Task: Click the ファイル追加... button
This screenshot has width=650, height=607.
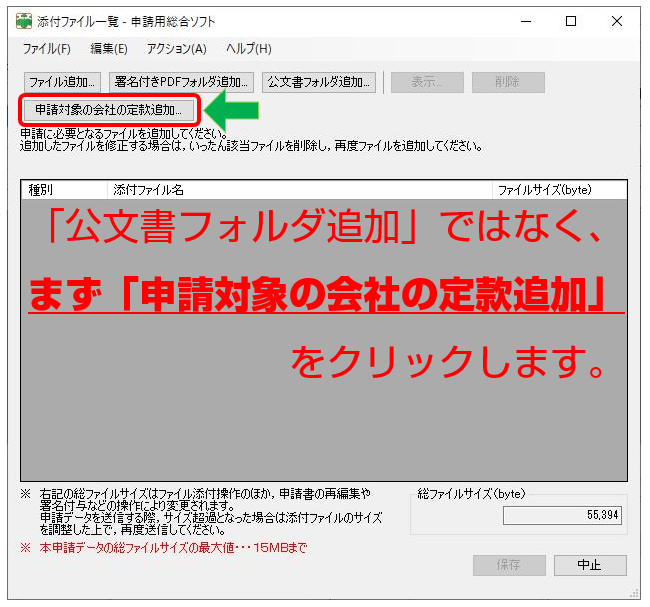Action: (62, 82)
